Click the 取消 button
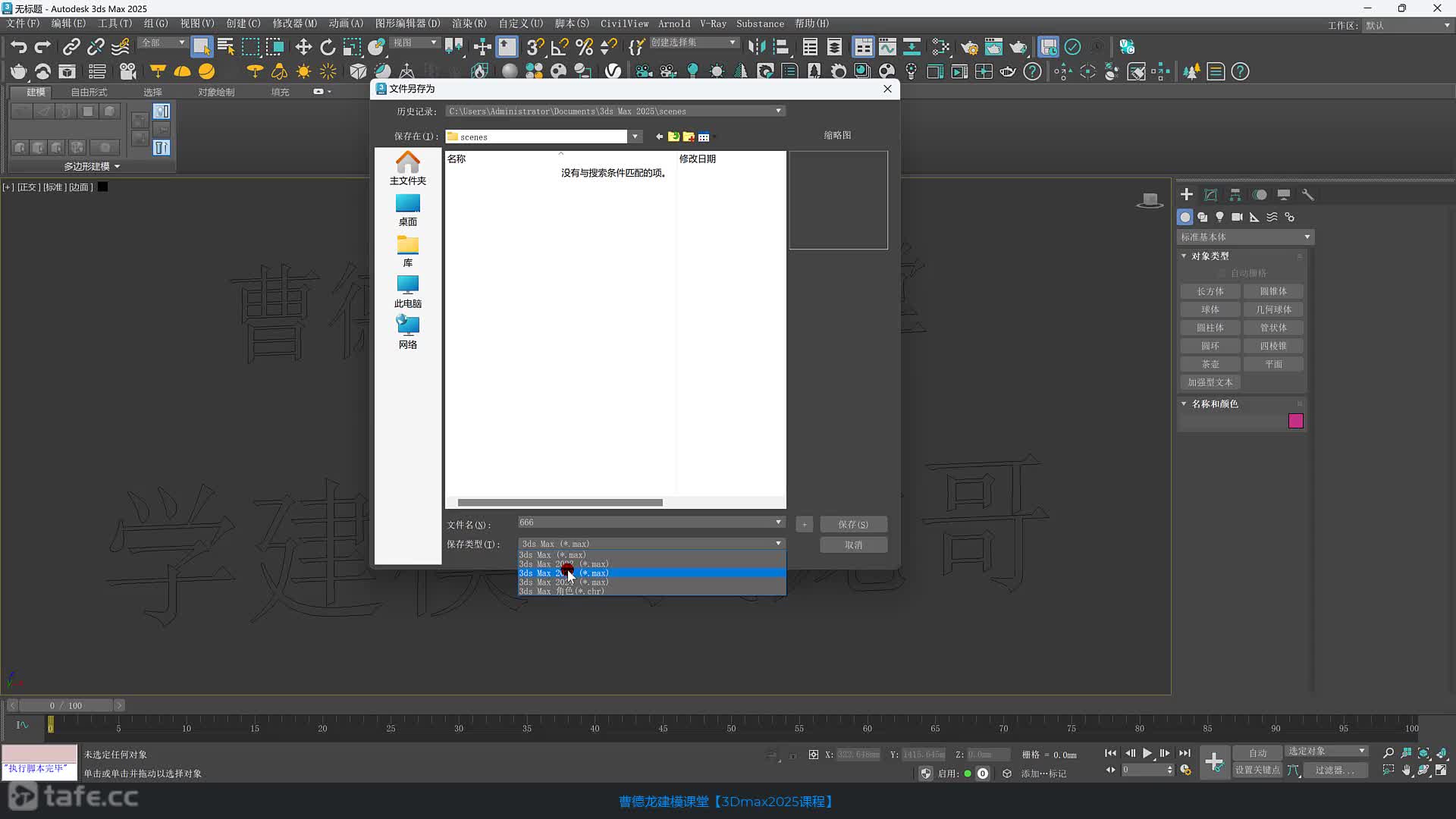Viewport: 1456px width, 819px height. 853,545
